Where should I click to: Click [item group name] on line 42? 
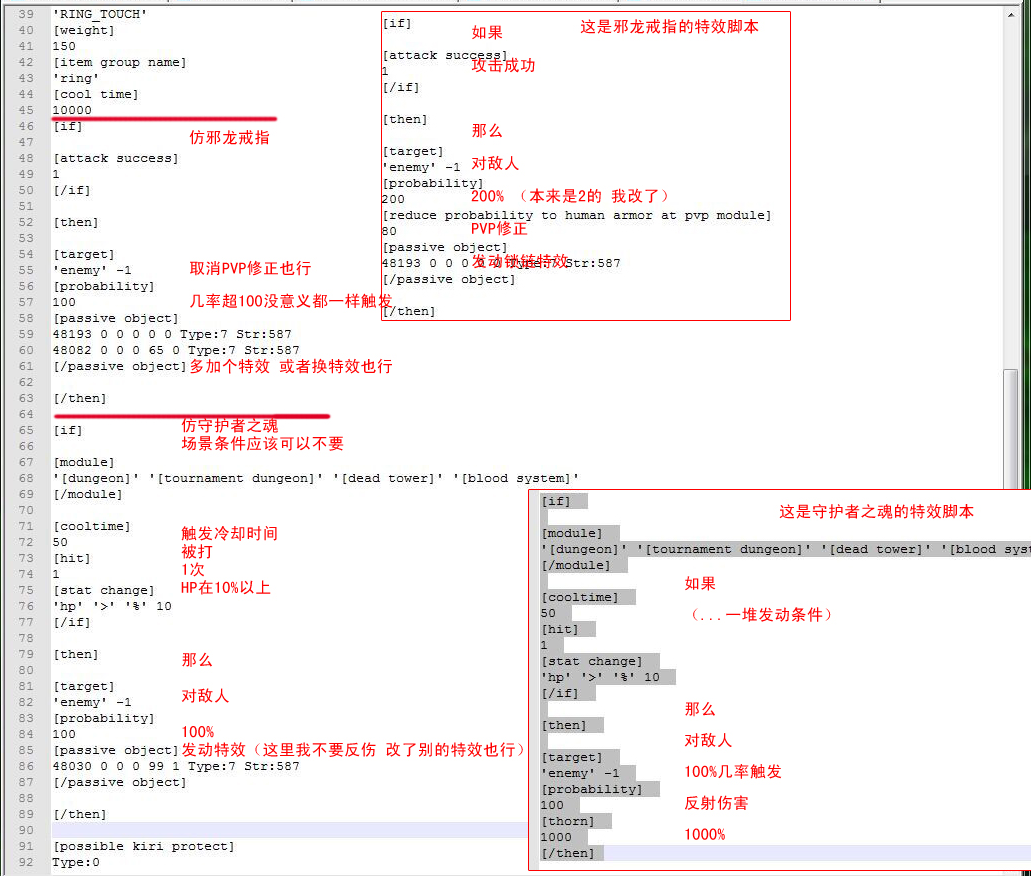point(119,62)
